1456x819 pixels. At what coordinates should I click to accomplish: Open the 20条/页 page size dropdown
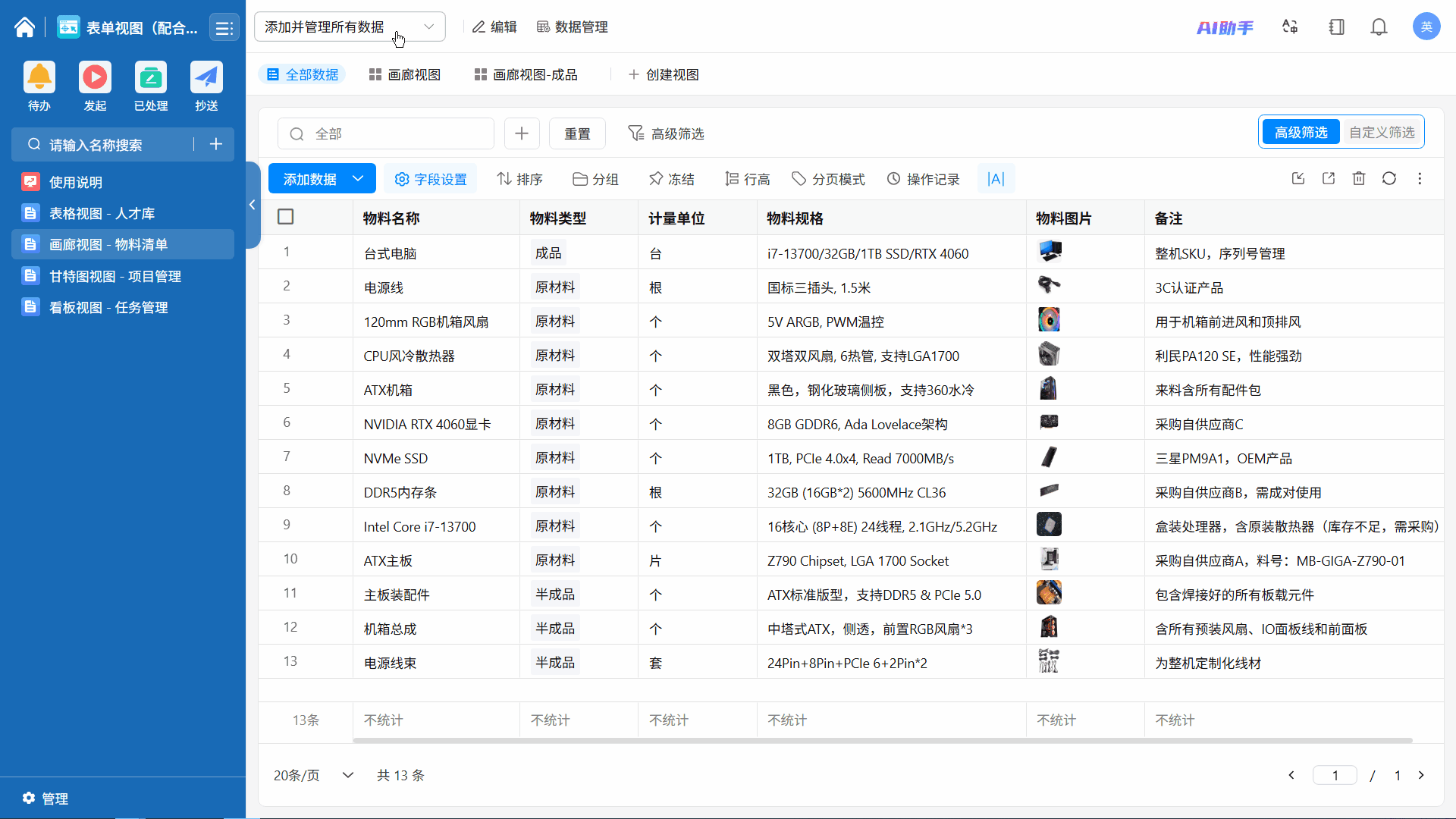(313, 775)
